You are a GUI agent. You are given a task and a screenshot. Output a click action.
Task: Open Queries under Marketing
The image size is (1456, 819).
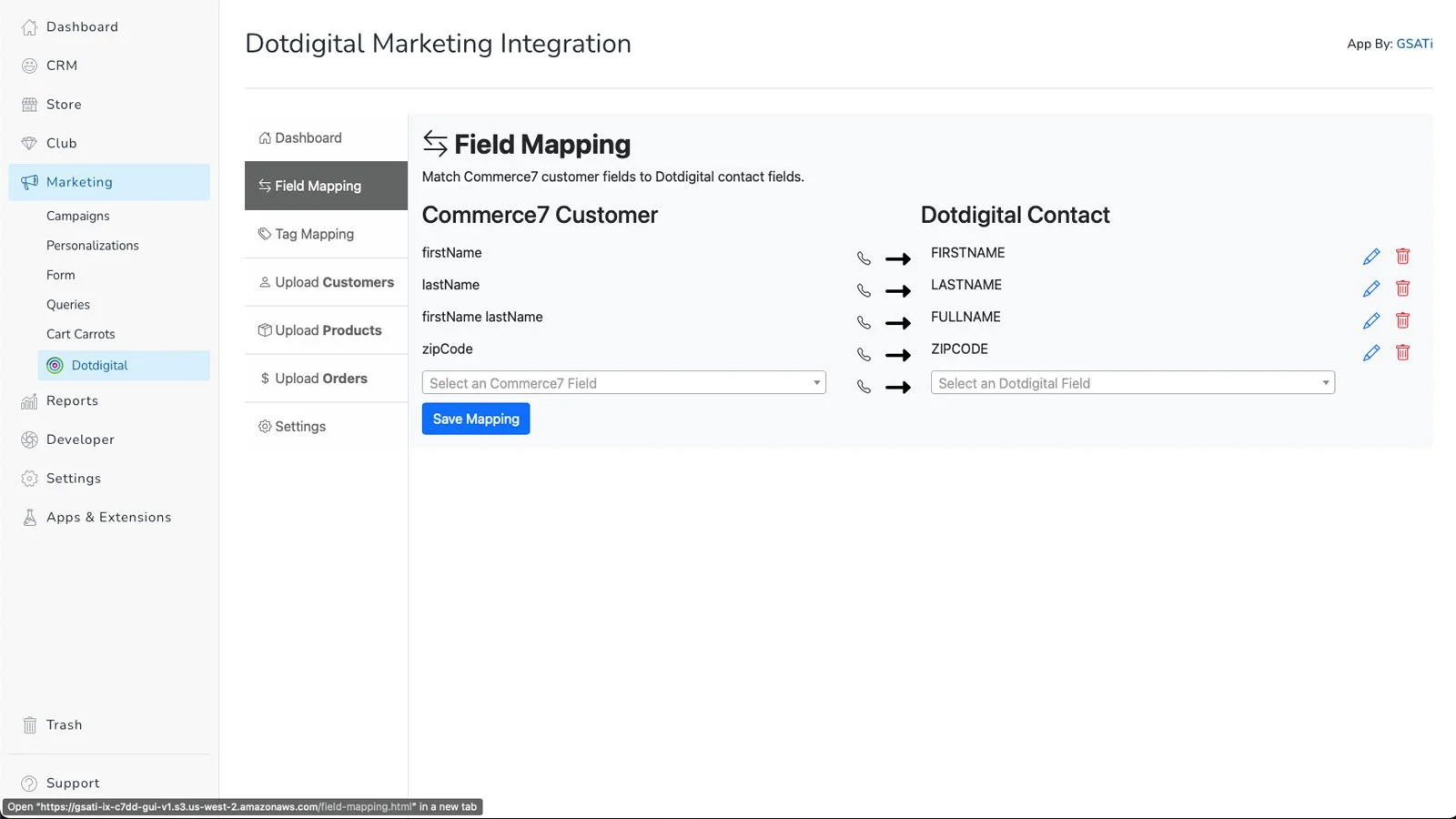(x=68, y=305)
